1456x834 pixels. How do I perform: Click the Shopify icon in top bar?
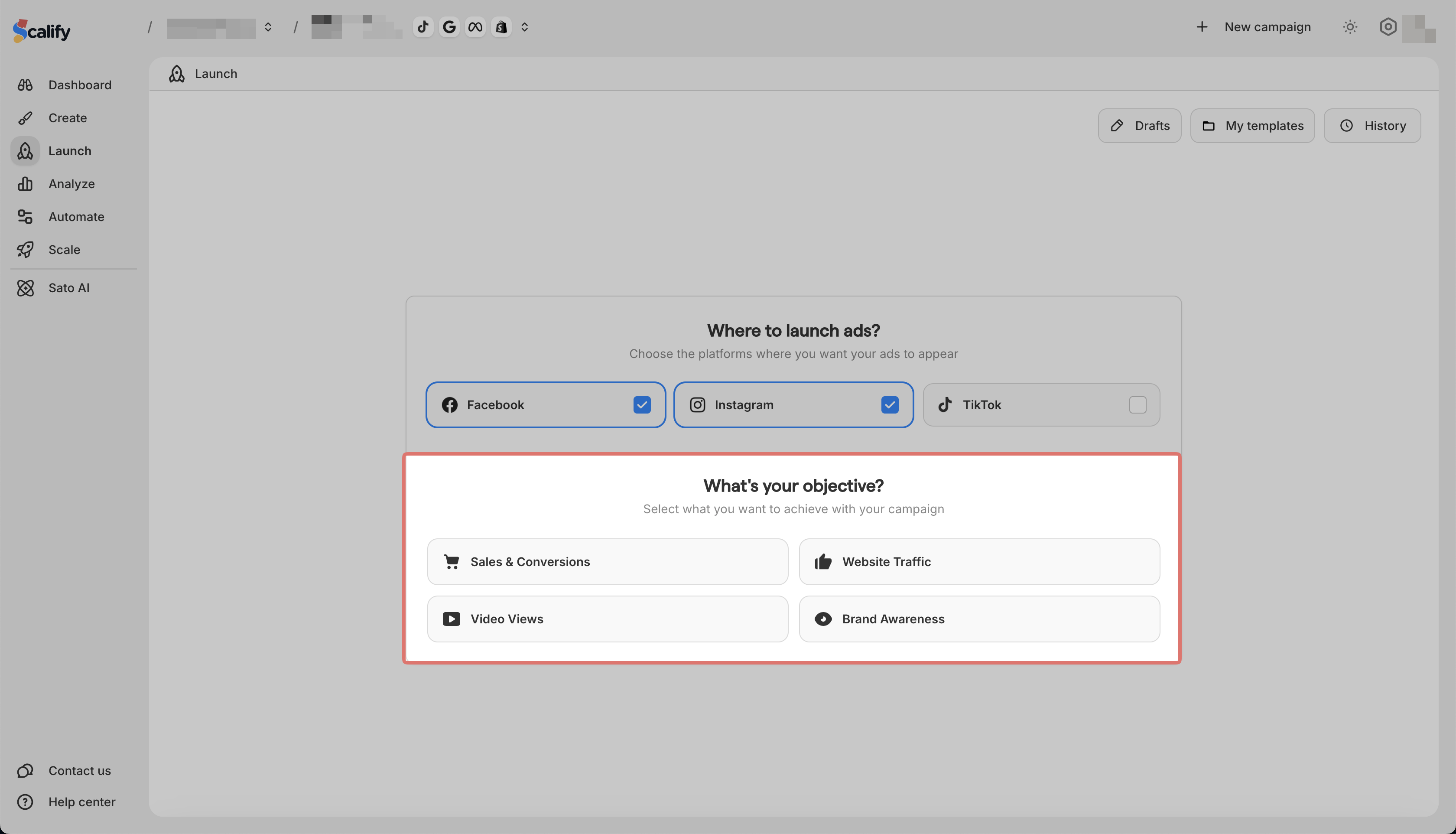coord(501,27)
